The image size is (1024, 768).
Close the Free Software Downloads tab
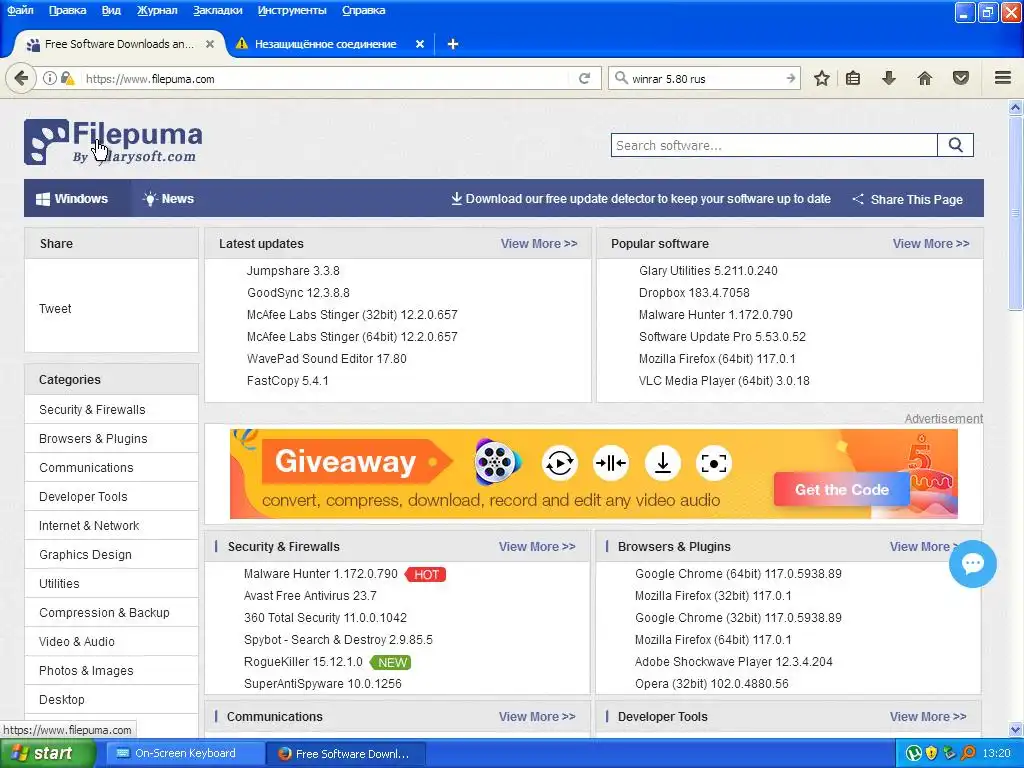coord(210,44)
